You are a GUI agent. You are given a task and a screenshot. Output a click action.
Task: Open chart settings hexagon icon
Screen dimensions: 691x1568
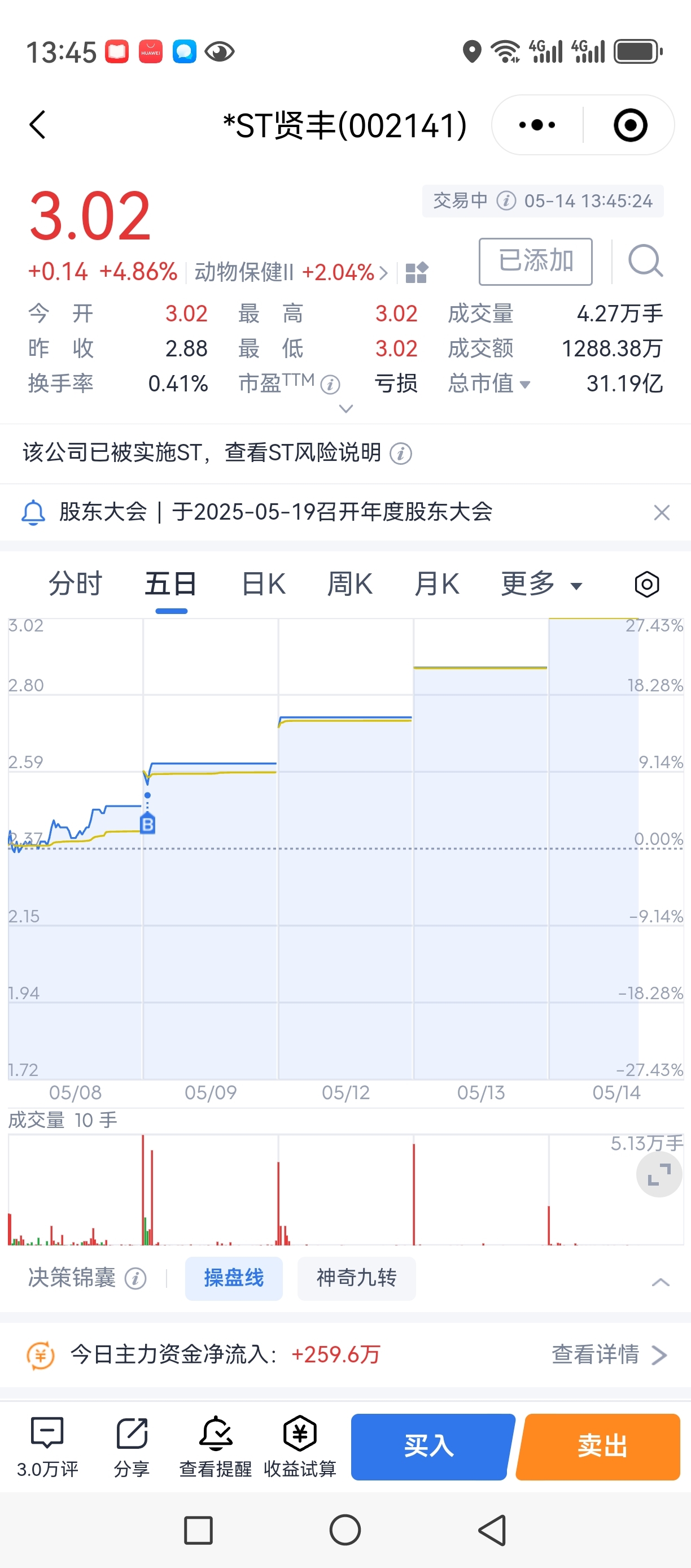[x=646, y=585]
